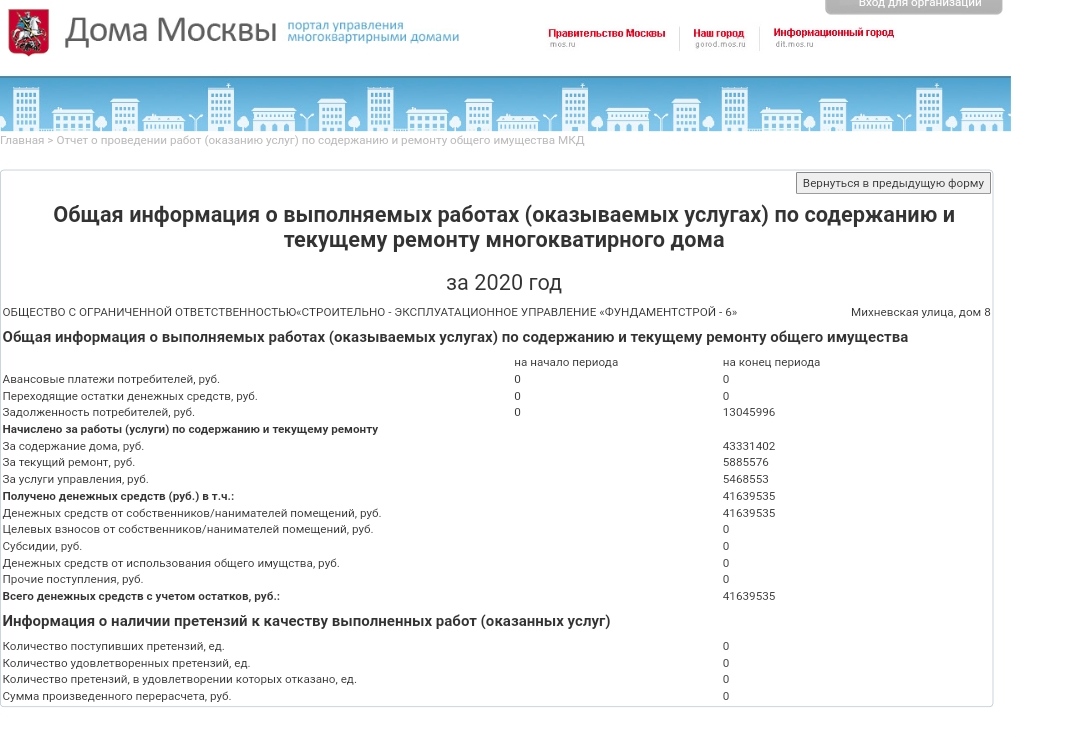This screenshot has width=1080, height=737.
Task: Open the Правительство Москвы link
Action: pos(606,33)
